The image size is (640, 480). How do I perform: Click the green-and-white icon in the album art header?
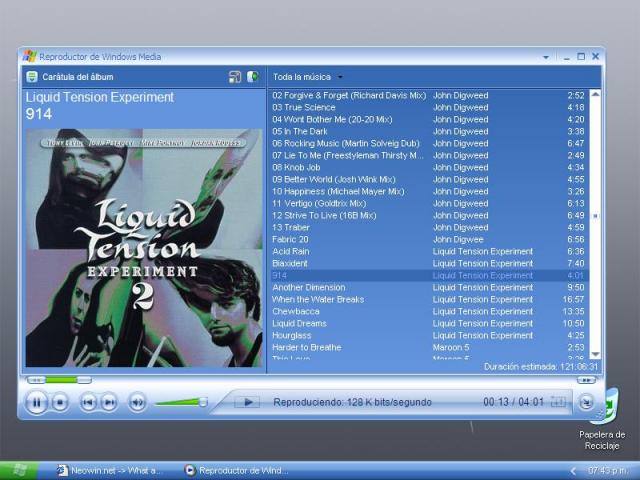[x=253, y=76]
